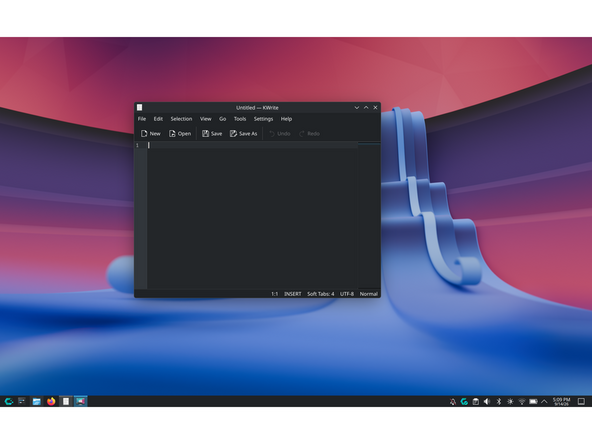Open the Soft Tabs: 4 indentation selector

(321, 294)
